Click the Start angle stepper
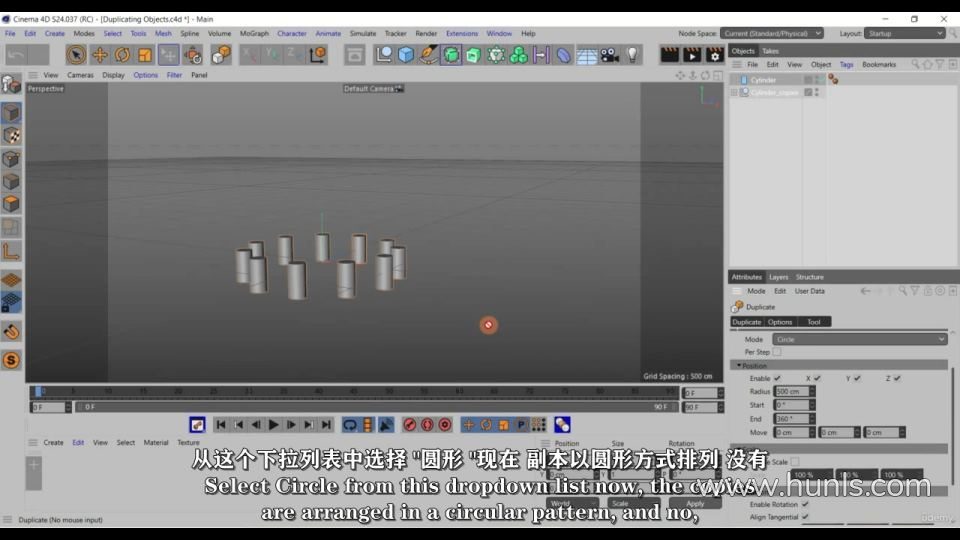 coord(812,405)
